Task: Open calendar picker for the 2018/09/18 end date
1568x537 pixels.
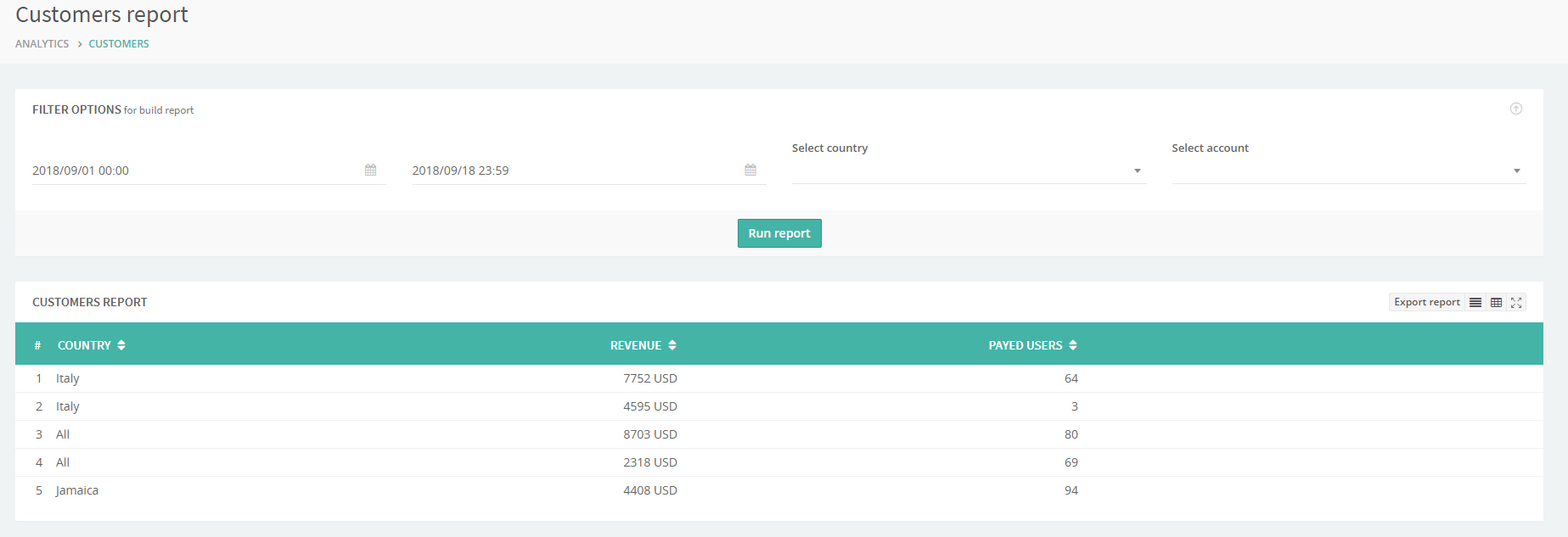Action: 750,170
